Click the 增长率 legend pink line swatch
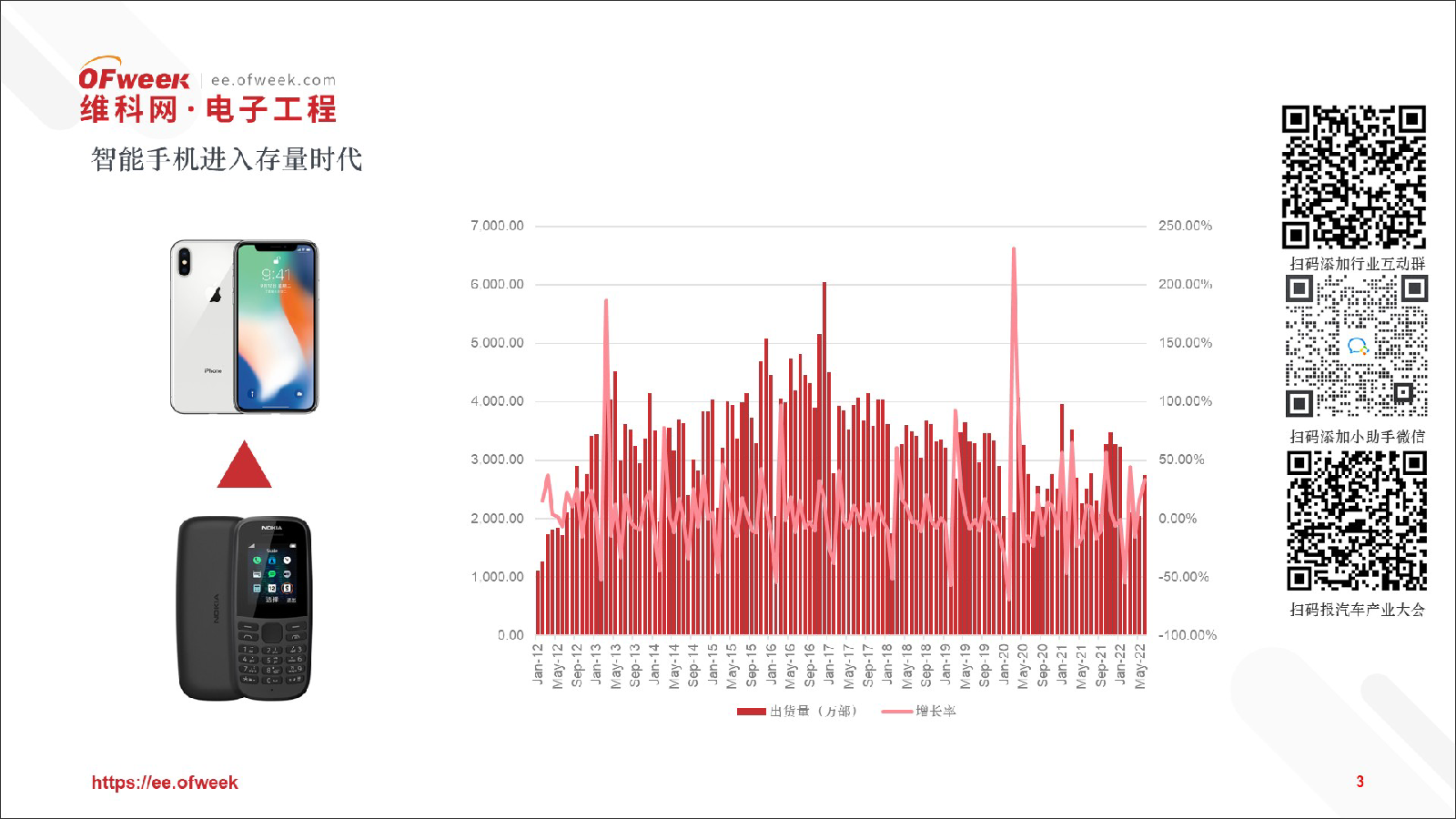 click(x=897, y=712)
